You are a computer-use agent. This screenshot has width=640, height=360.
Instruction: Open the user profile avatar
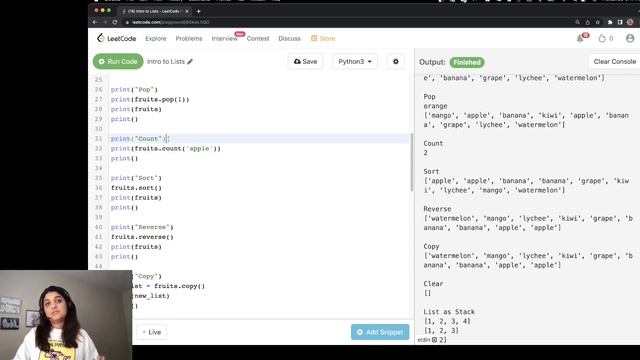(x=630, y=38)
